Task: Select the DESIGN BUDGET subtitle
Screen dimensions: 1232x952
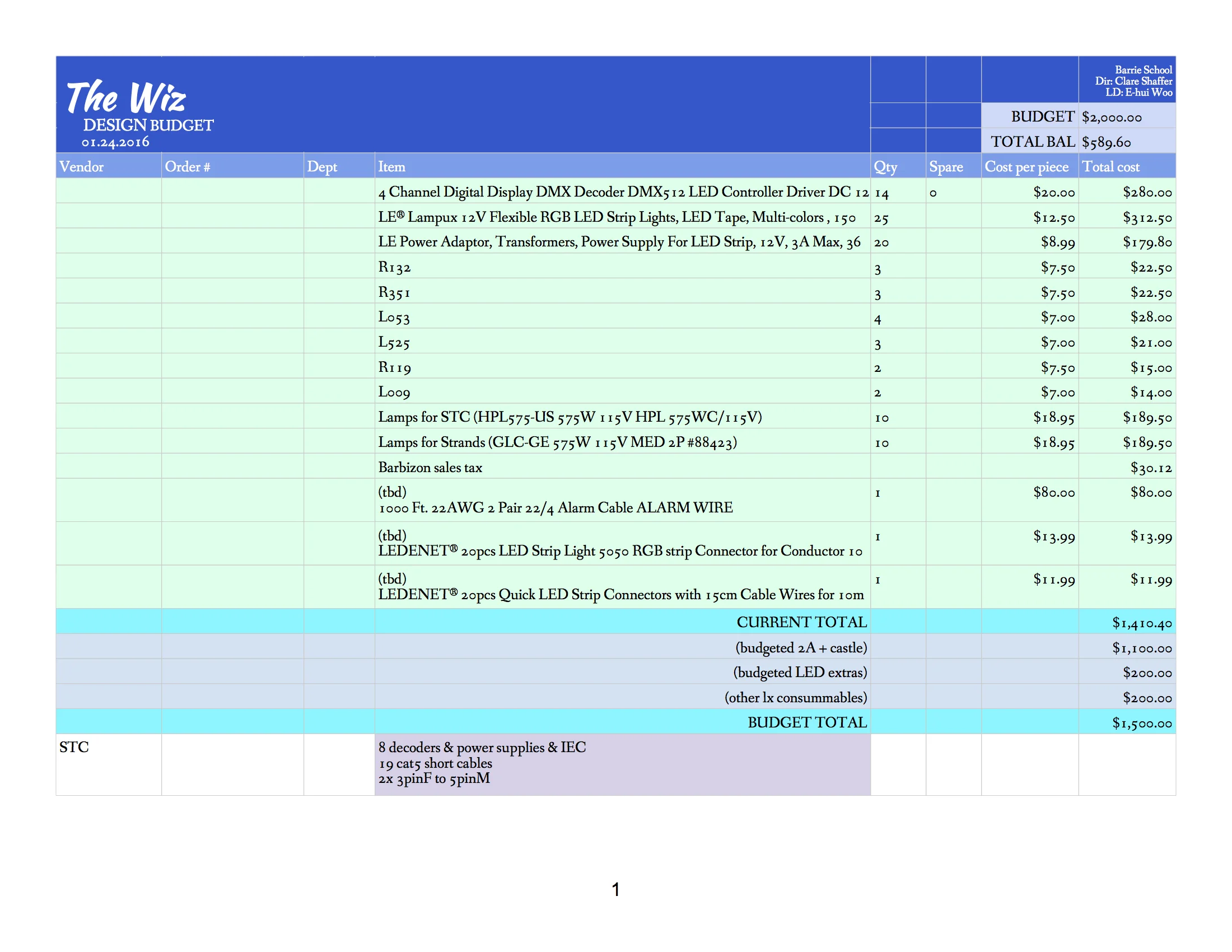Action: [148, 125]
